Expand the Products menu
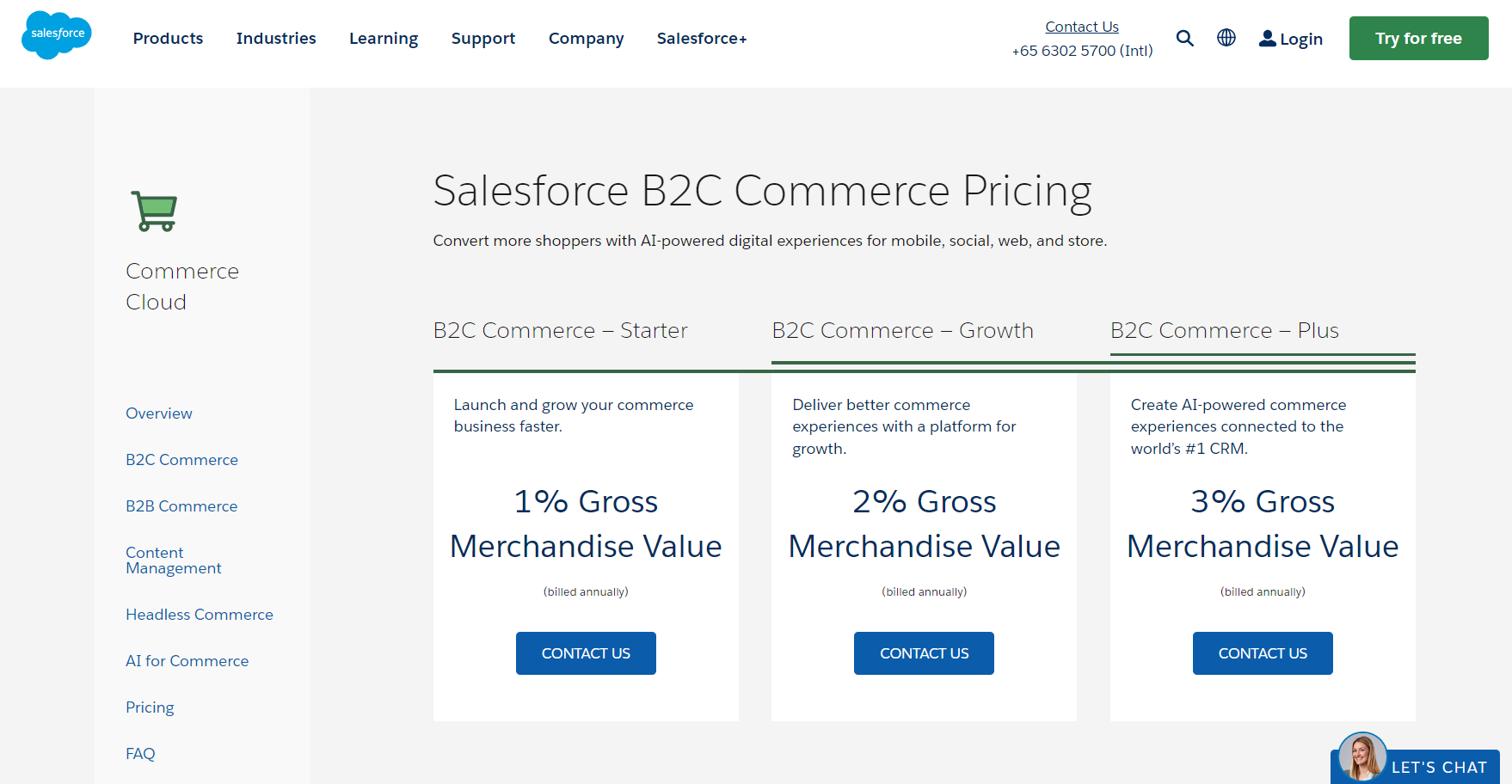This screenshot has height=784, width=1512. click(168, 39)
